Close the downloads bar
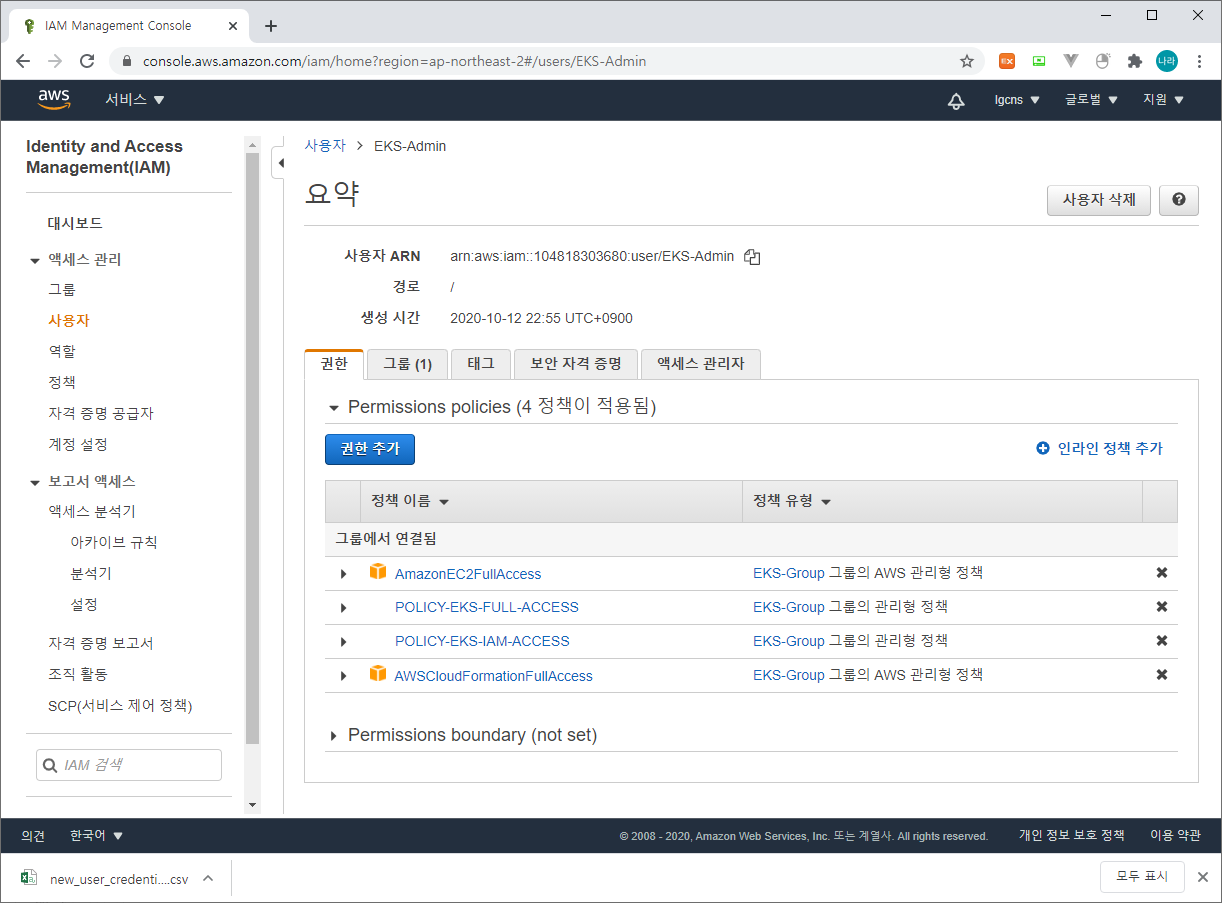The width and height of the screenshot is (1222, 903). (1203, 878)
